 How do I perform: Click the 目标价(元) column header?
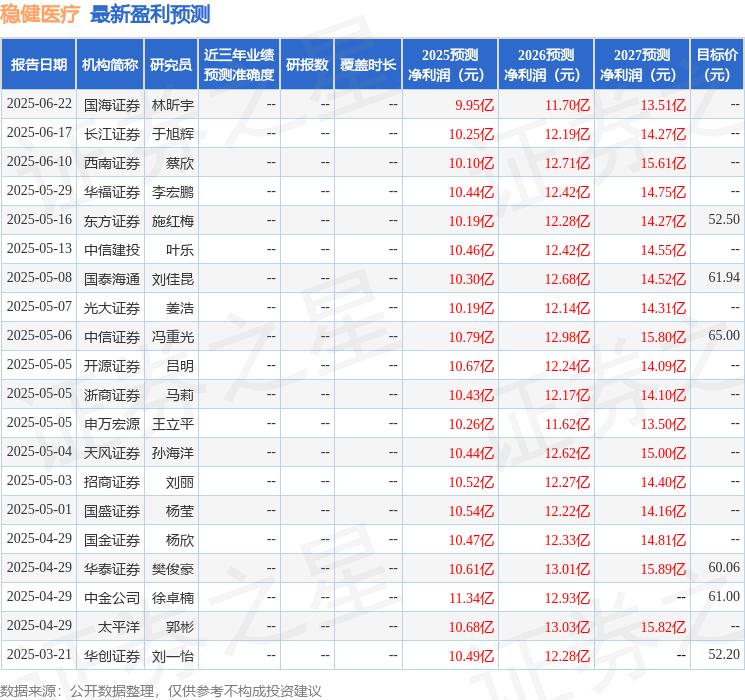click(x=717, y=64)
